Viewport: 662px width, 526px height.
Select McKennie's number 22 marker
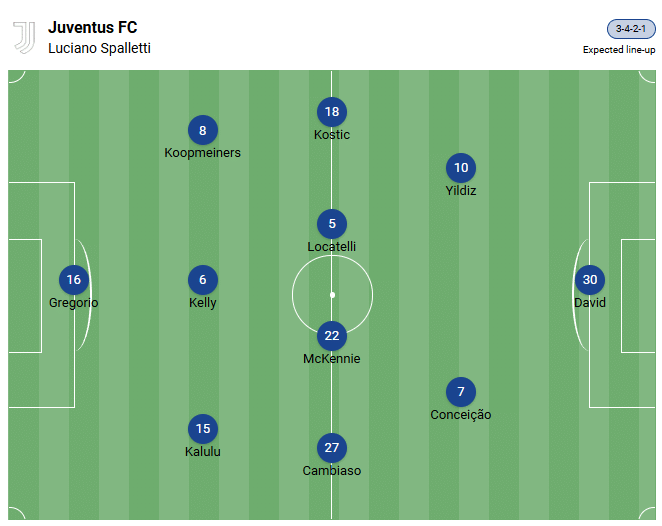click(x=332, y=336)
